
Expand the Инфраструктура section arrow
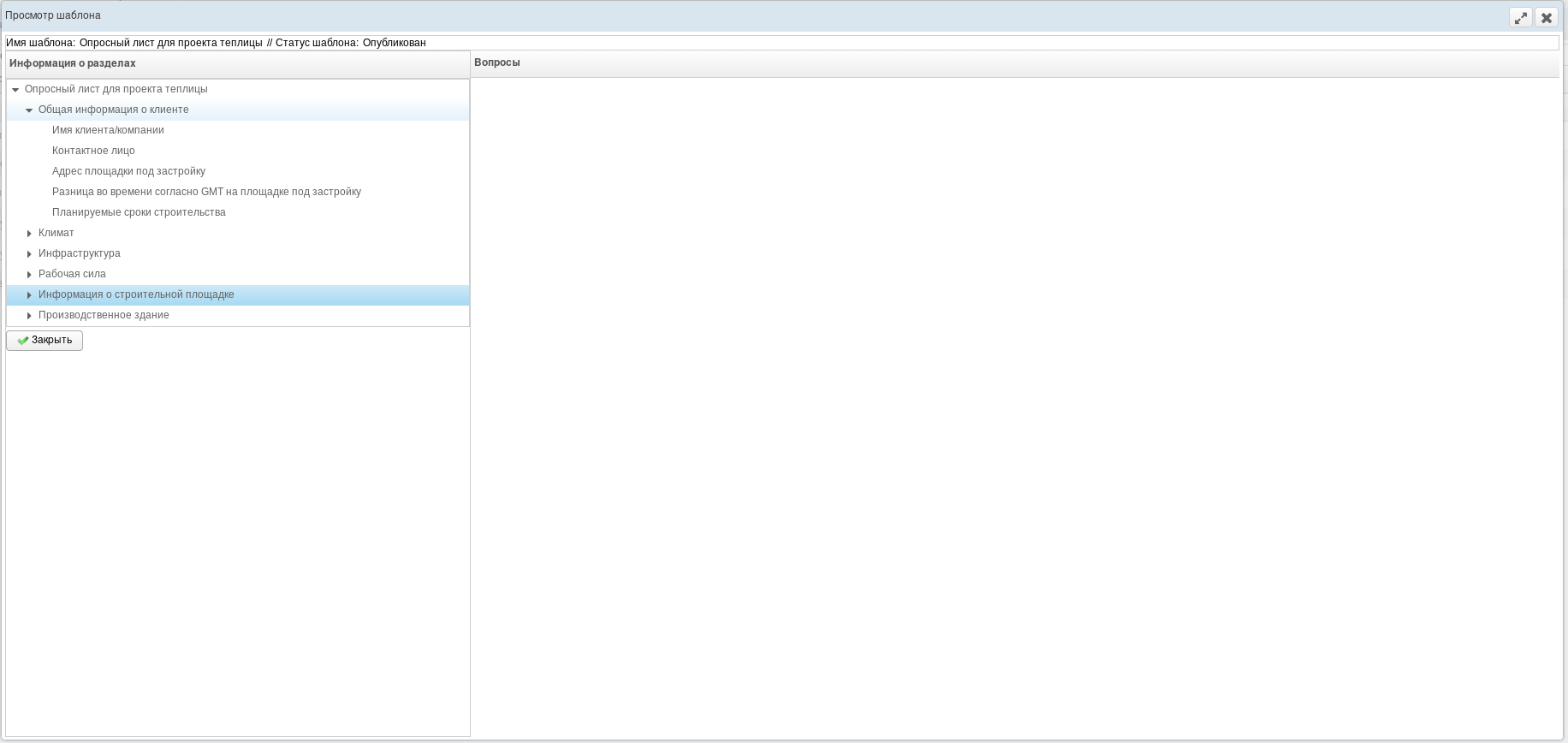[x=29, y=254]
